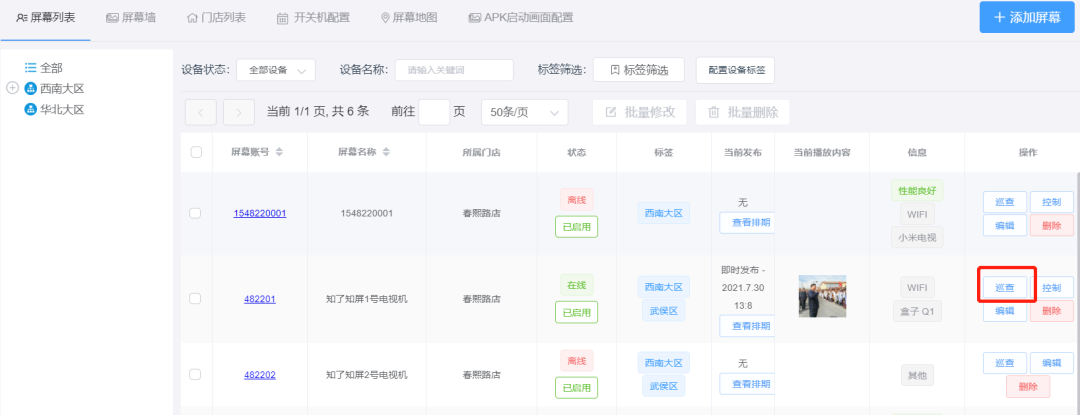Click the 其他 info tag
This screenshot has height=415, width=1080.
point(917,375)
